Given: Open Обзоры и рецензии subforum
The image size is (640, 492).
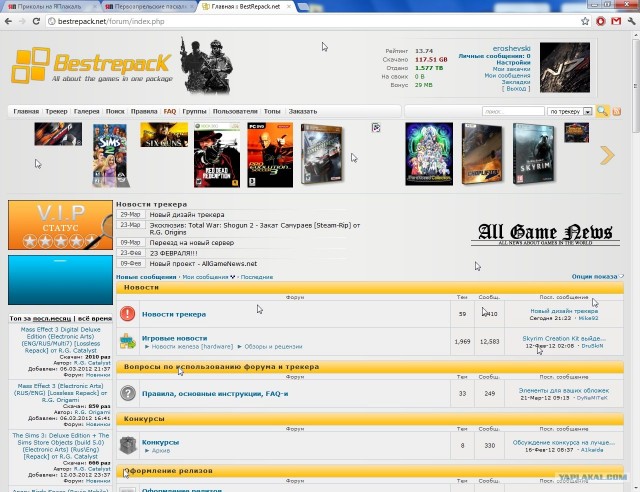Looking at the screenshot, I should (x=273, y=347).
